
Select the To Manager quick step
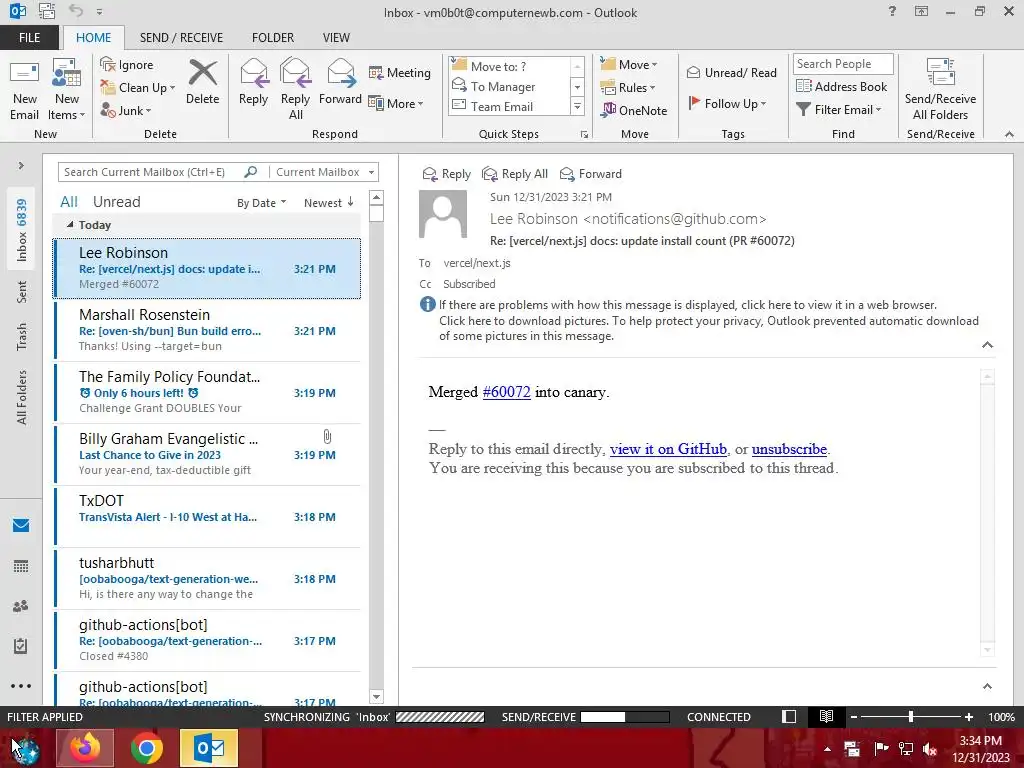[x=509, y=86]
